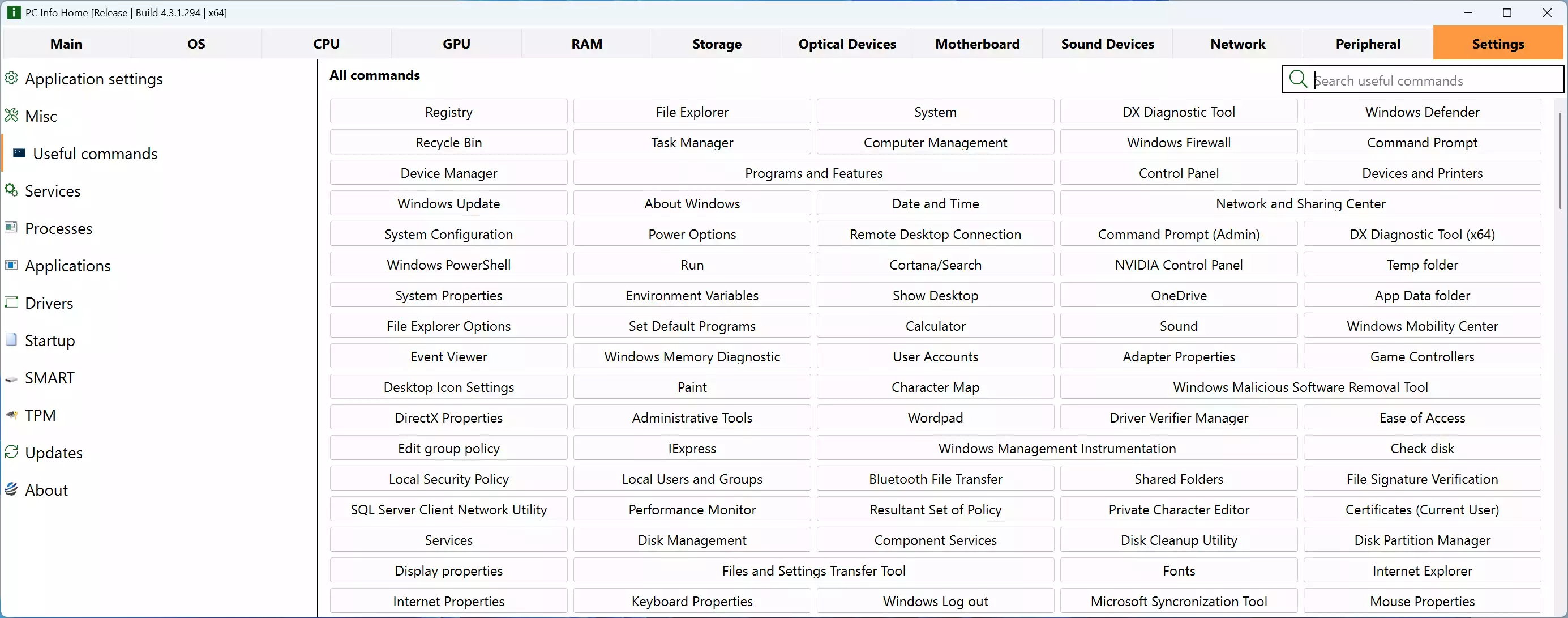The height and width of the screenshot is (618, 1568).
Task: Click the Application settings gear icon
Action: point(11,78)
